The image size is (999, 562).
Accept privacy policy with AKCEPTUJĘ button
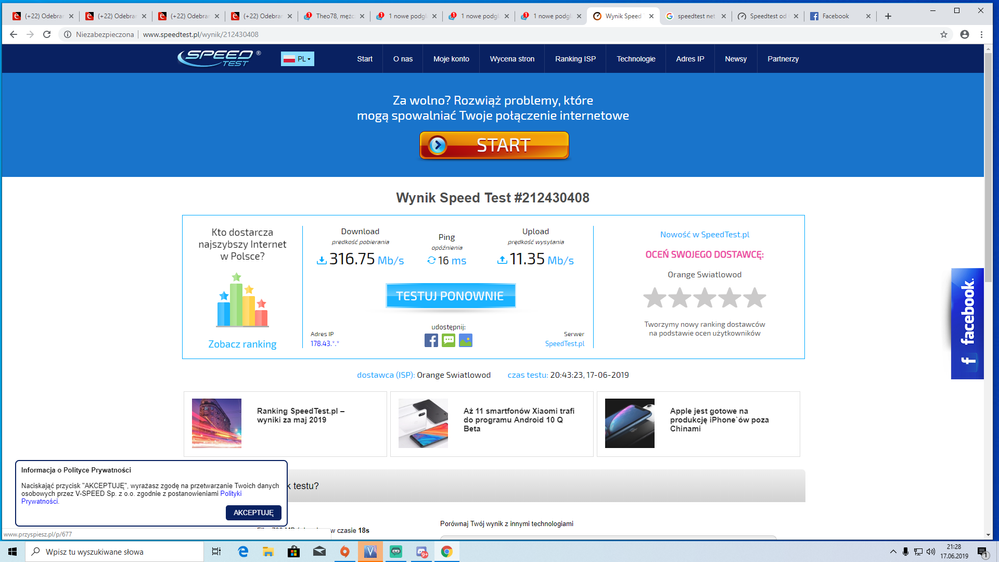coord(253,512)
